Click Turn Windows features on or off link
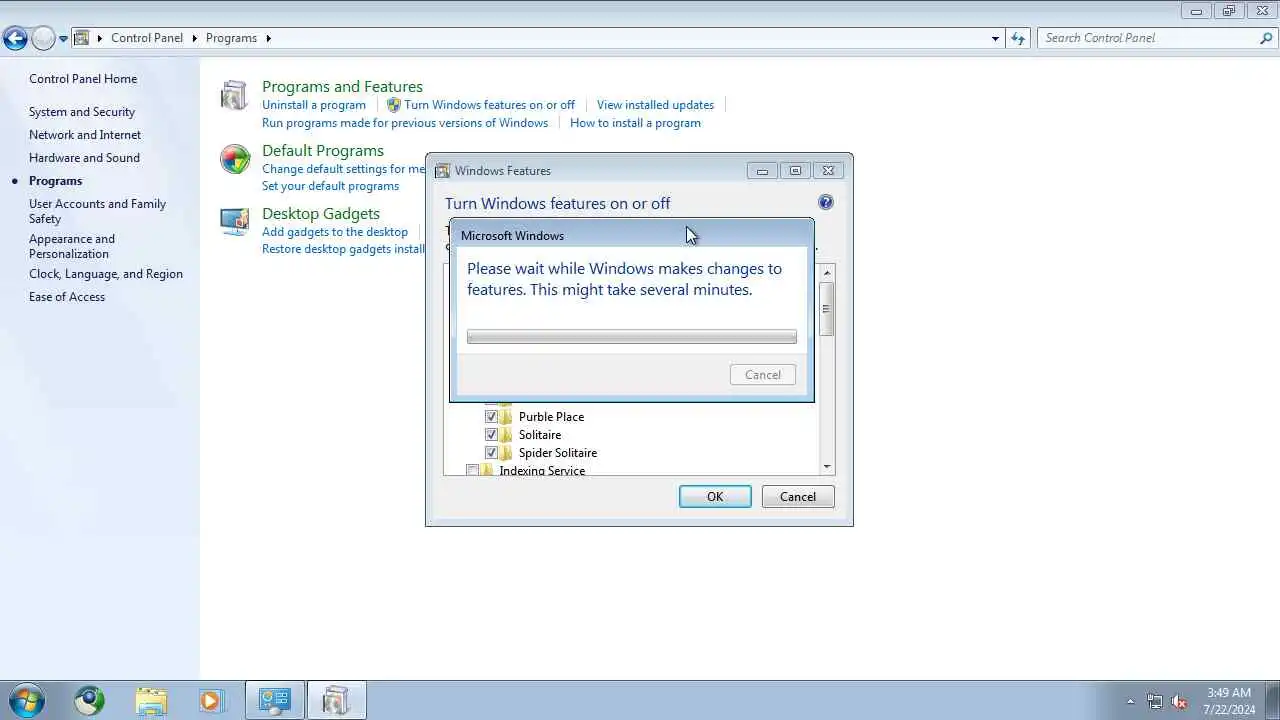This screenshot has width=1280, height=720. tap(489, 105)
